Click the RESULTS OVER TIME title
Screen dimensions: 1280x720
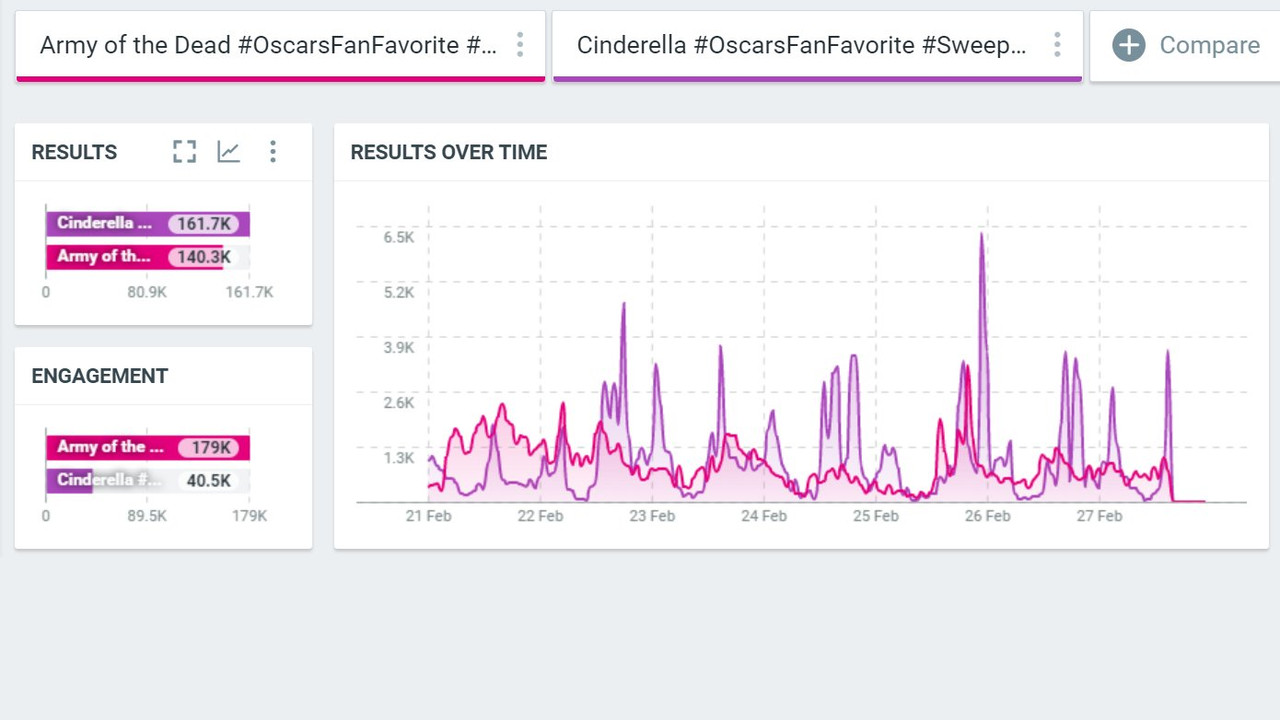[449, 152]
